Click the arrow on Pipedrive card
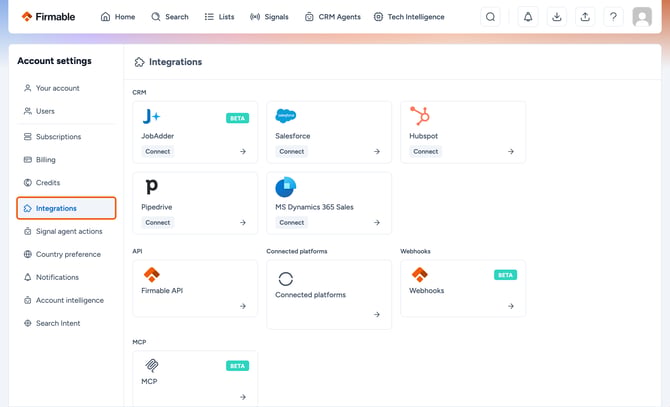Image resolution: width=670 pixels, height=407 pixels. [x=243, y=223]
